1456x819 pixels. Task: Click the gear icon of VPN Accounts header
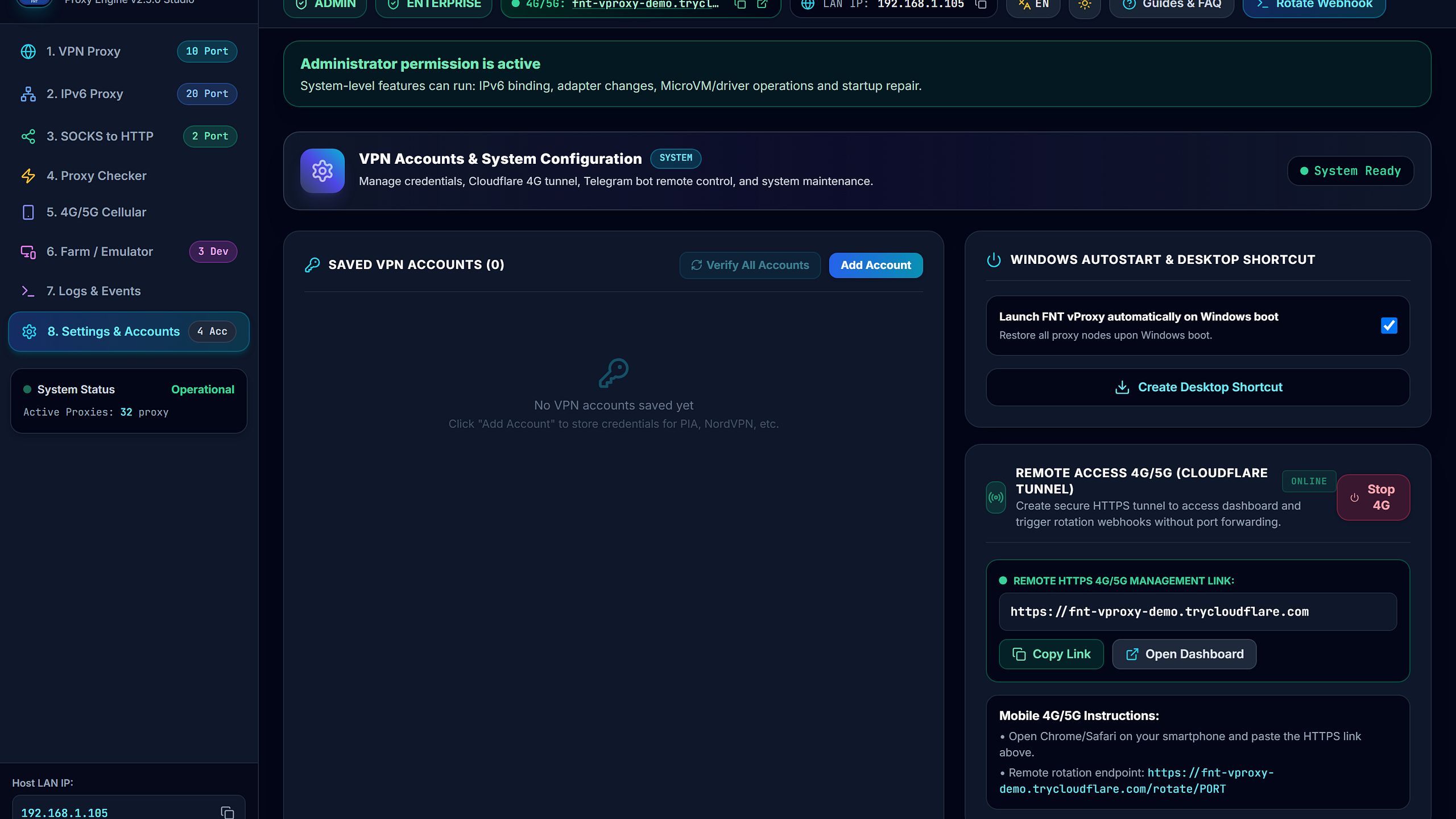coord(322,171)
